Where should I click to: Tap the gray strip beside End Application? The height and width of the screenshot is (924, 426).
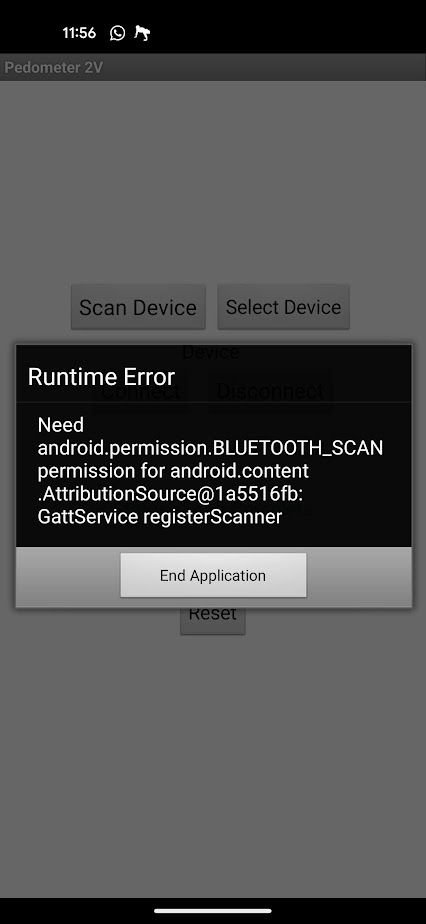pos(359,576)
